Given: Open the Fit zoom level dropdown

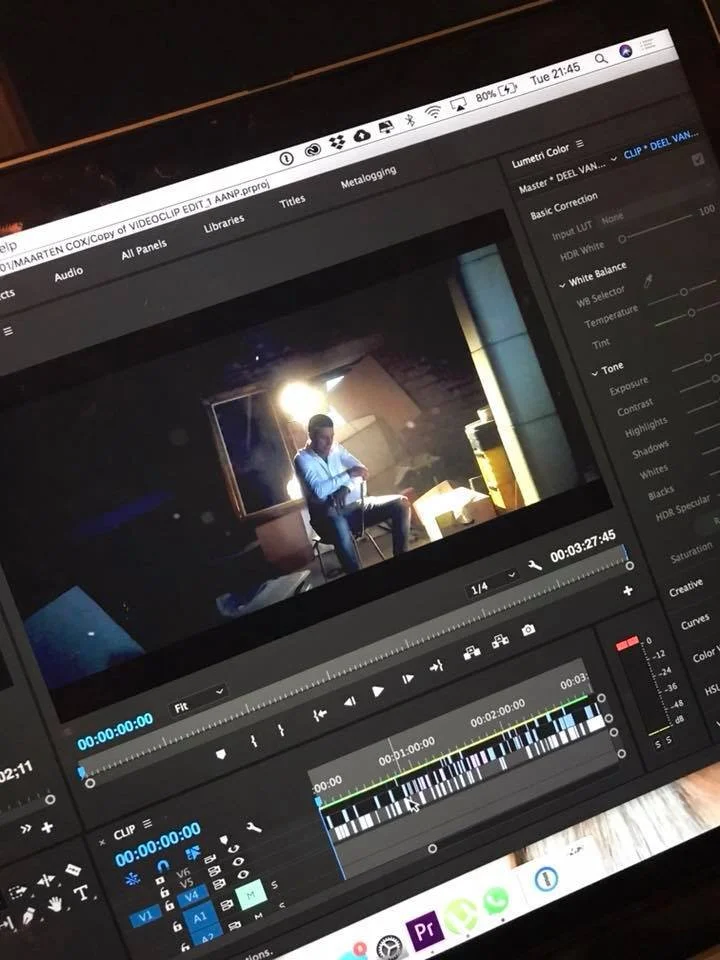Looking at the screenshot, I should [198, 700].
